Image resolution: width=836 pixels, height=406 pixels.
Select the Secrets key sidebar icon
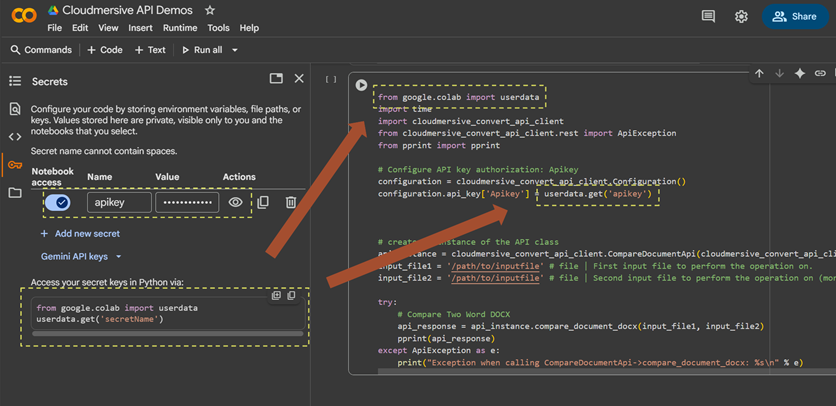(x=15, y=164)
